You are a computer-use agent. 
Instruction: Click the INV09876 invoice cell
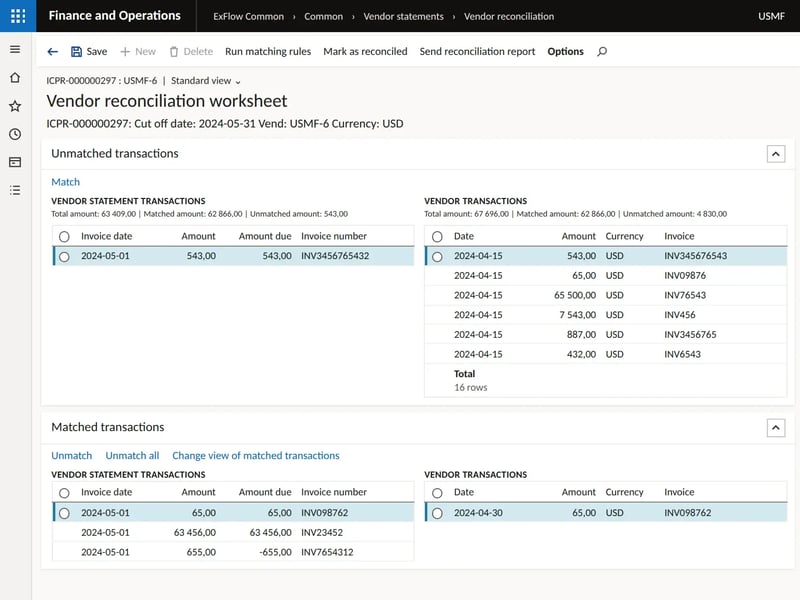pos(685,276)
